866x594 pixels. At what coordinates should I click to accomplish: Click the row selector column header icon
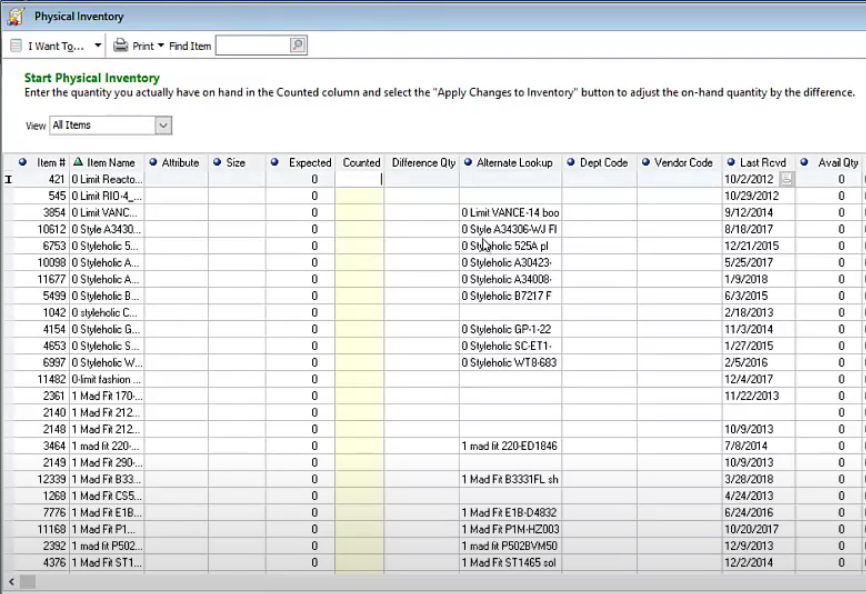pyautogui.click(x=22, y=162)
